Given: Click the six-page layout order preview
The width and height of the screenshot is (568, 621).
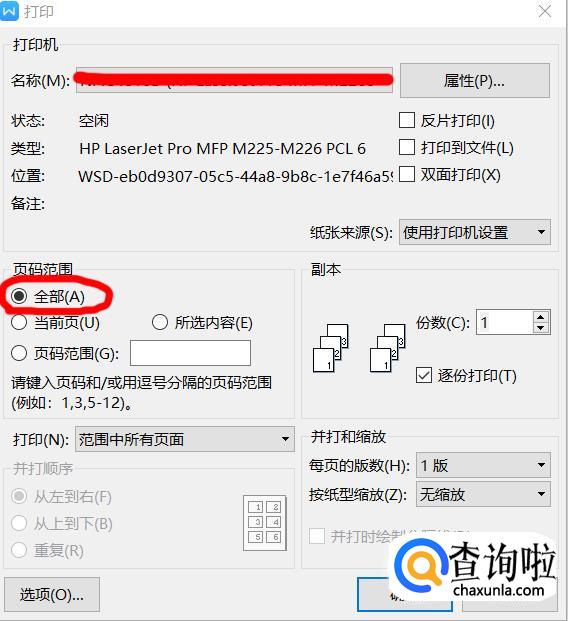Looking at the screenshot, I should coord(265,523).
